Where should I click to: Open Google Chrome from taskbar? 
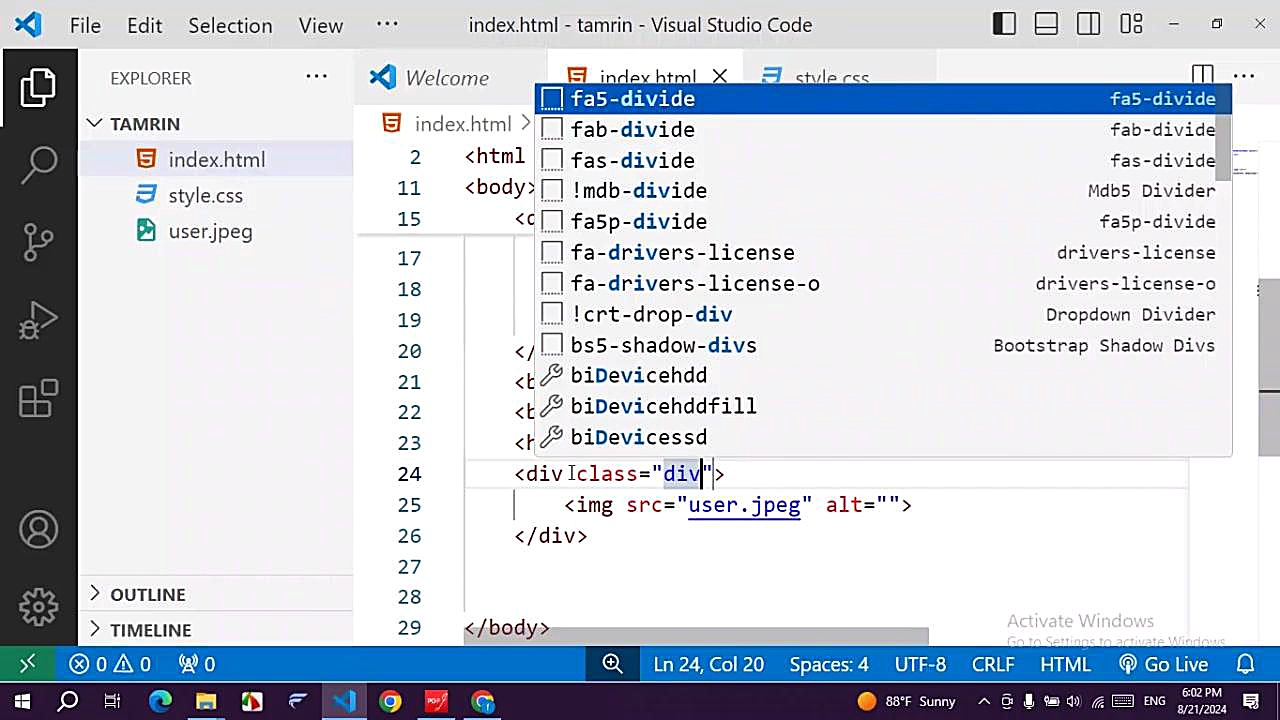coord(390,701)
